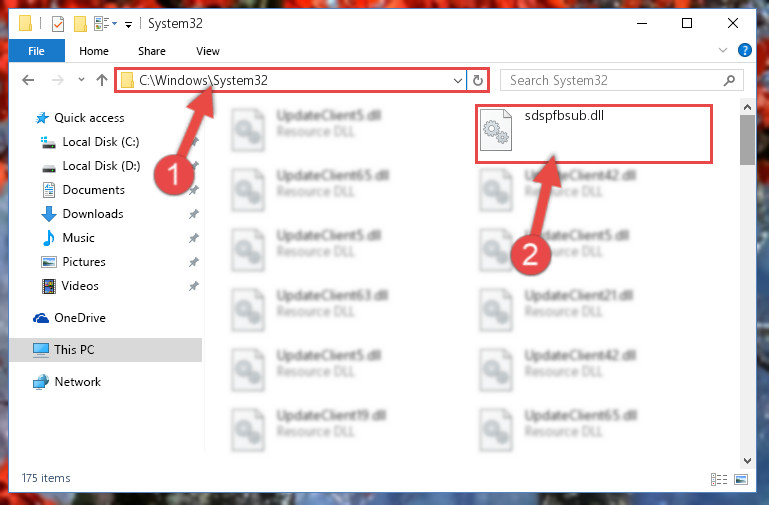
Task: Expand the recent locations dropdown arrow
Action: pyautogui.click(x=81, y=79)
